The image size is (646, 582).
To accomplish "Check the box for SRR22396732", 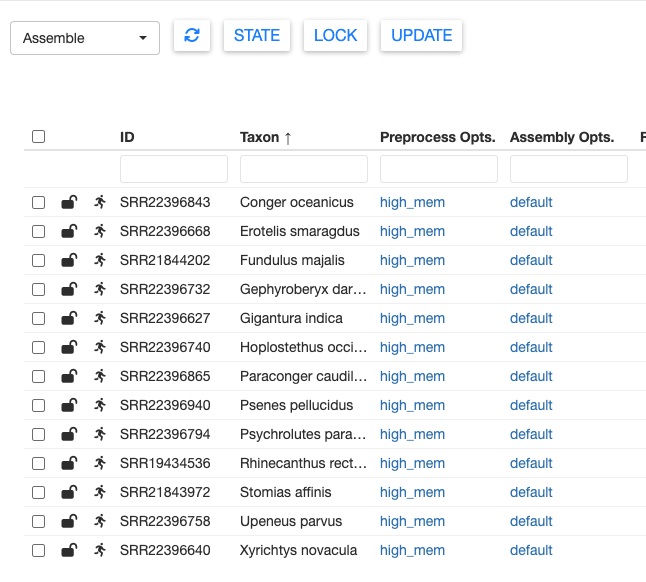I will click(38, 289).
